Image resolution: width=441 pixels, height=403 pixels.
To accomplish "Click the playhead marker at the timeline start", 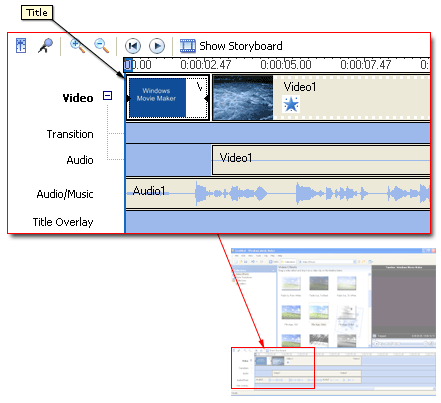I will [128, 64].
